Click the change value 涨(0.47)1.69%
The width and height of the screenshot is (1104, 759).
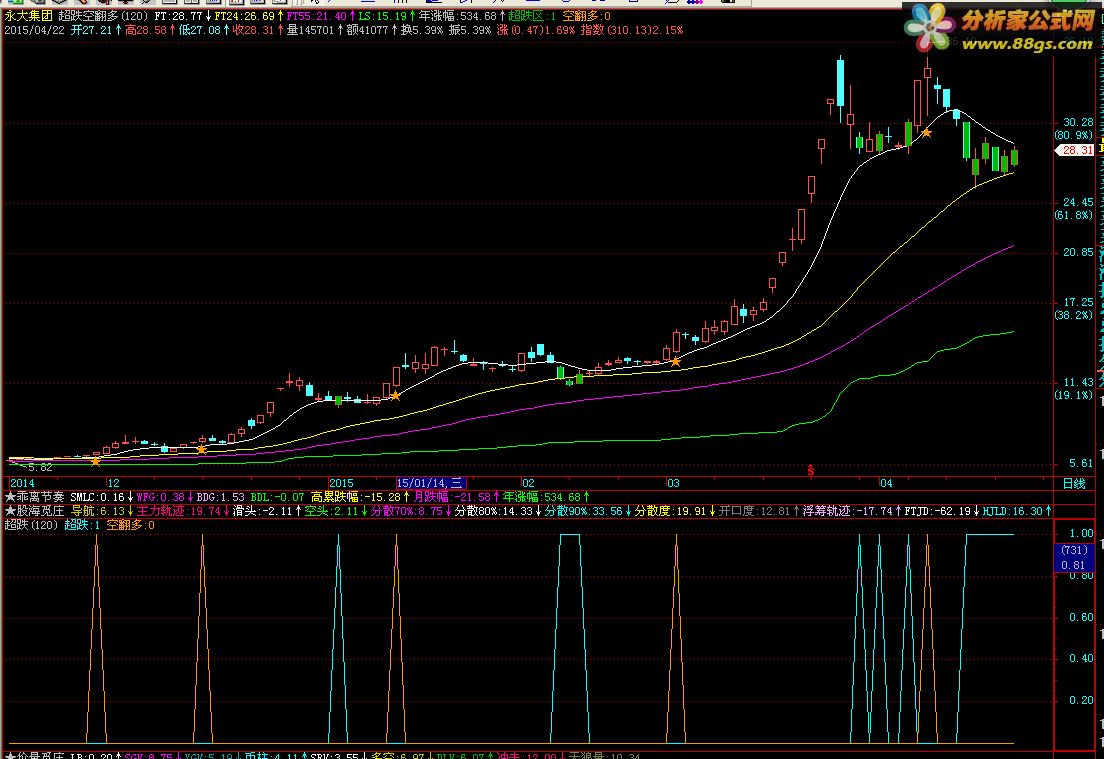[x=536, y=30]
